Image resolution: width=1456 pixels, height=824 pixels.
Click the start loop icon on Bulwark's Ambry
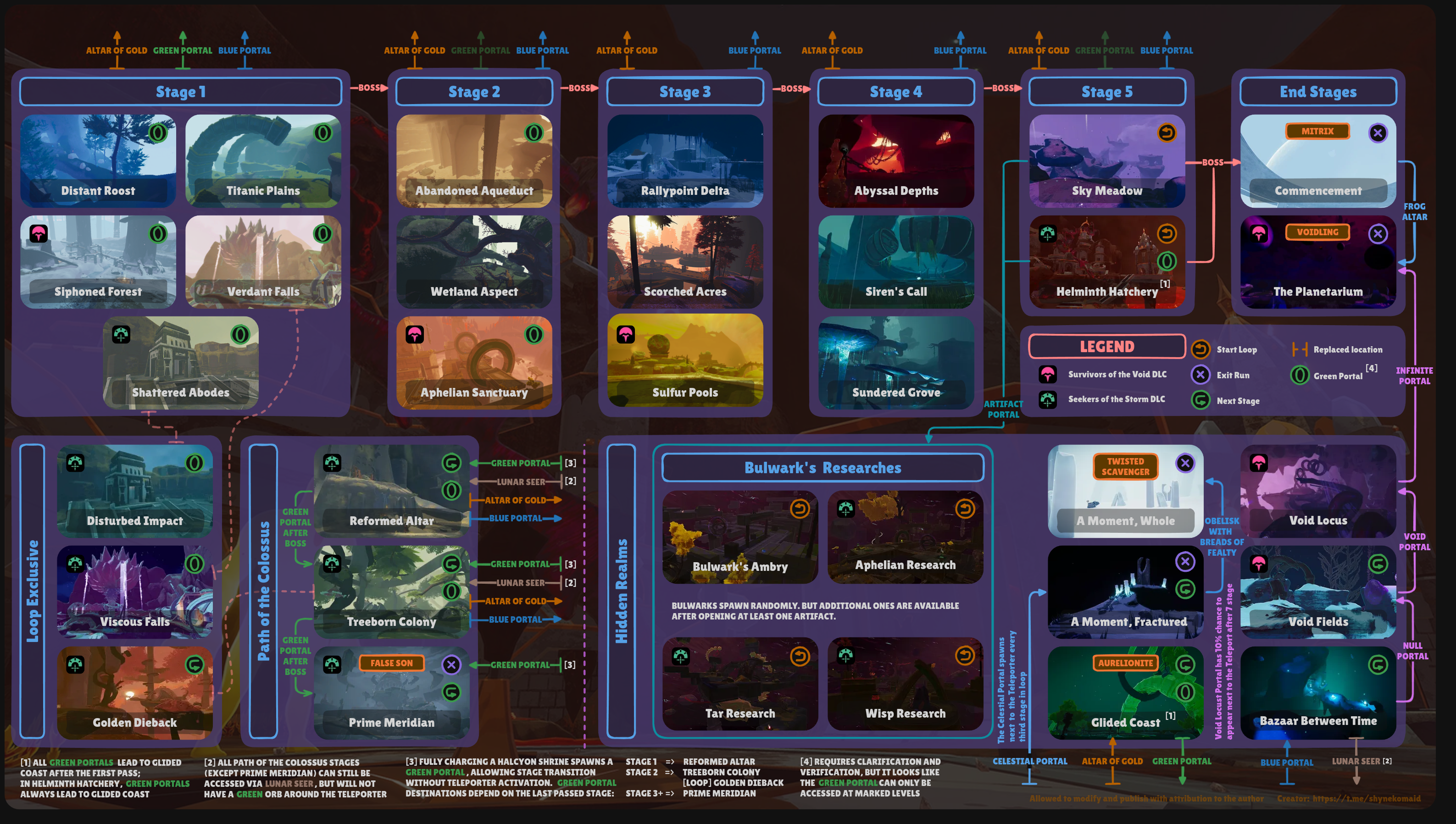[x=800, y=508]
